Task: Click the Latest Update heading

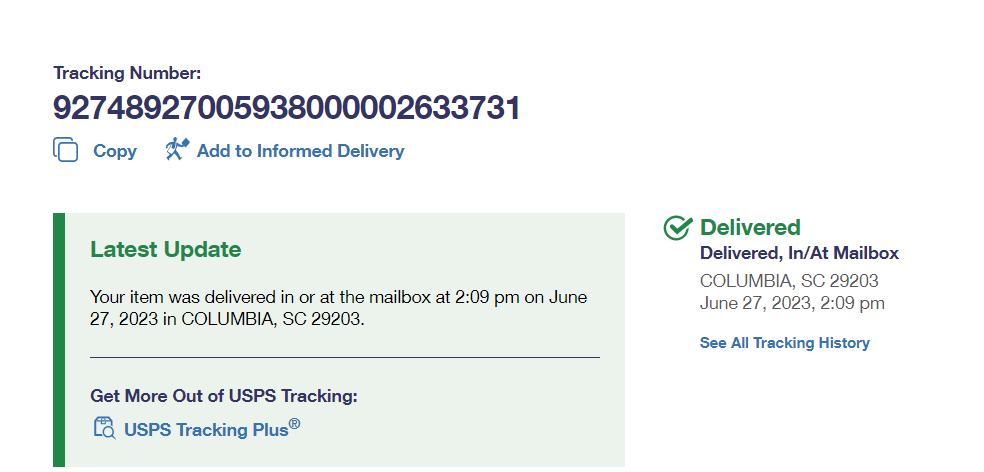Action: point(165,249)
